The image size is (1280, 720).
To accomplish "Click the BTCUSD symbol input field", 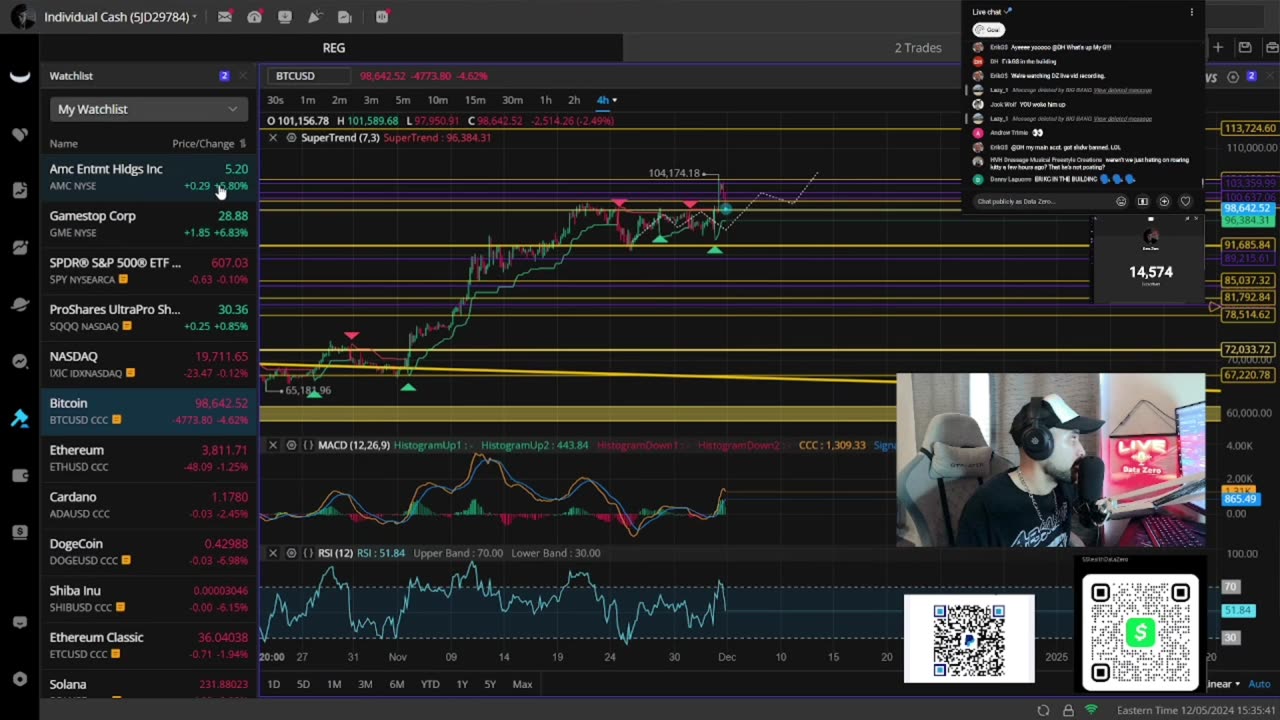I will click(310, 76).
